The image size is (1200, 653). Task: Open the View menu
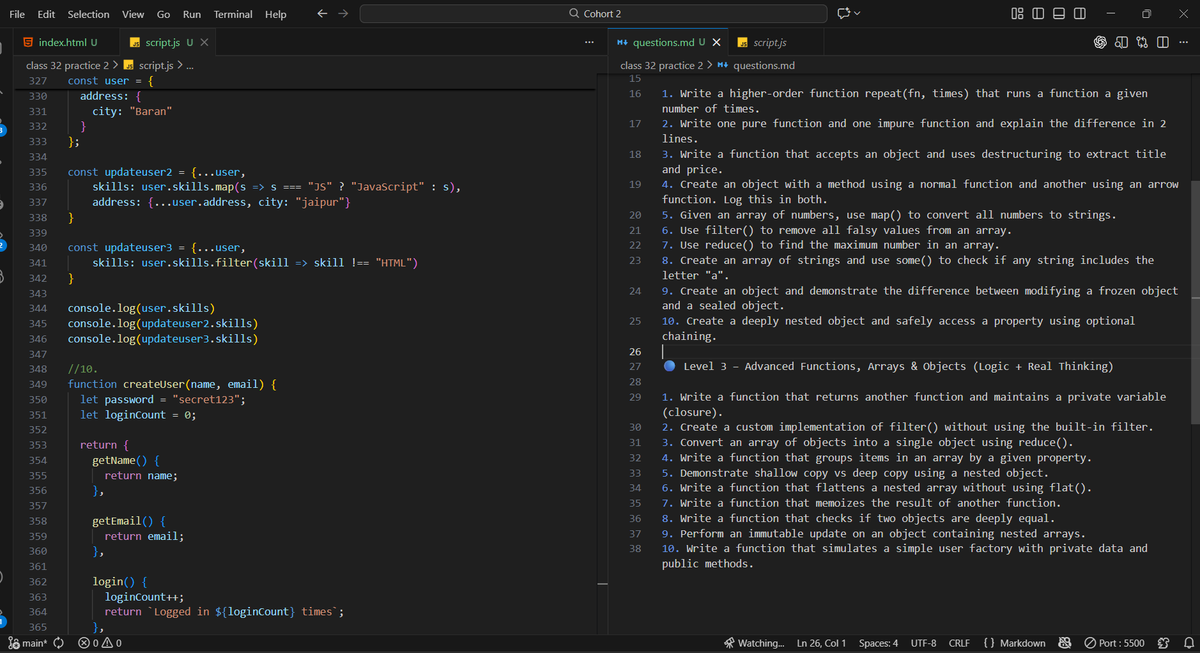click(x=132, y=14)
